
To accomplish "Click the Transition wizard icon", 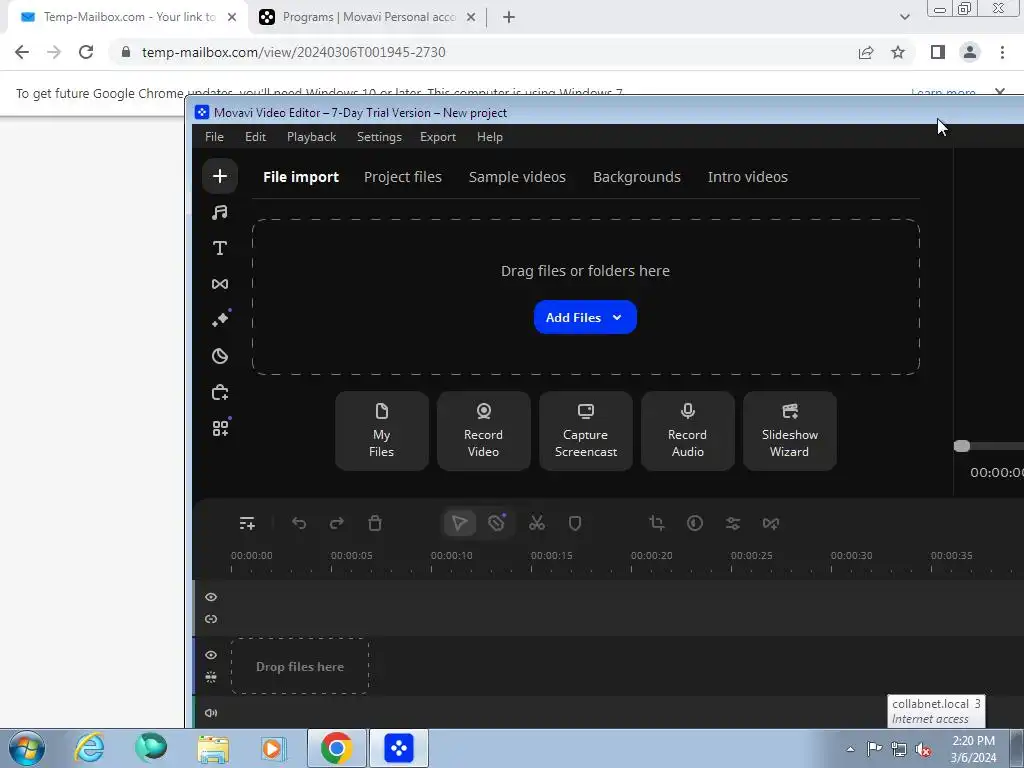I will (x=771, y=523).
